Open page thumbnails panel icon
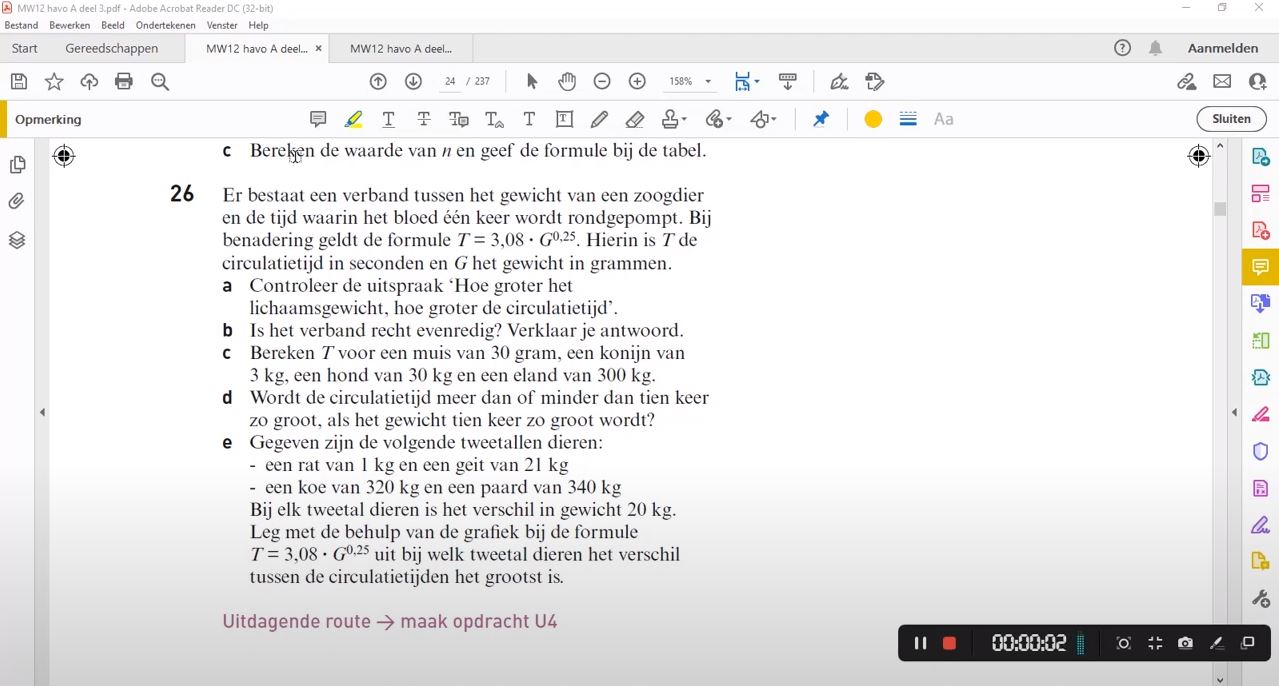The image size is (1279, 686). (17, 165)
